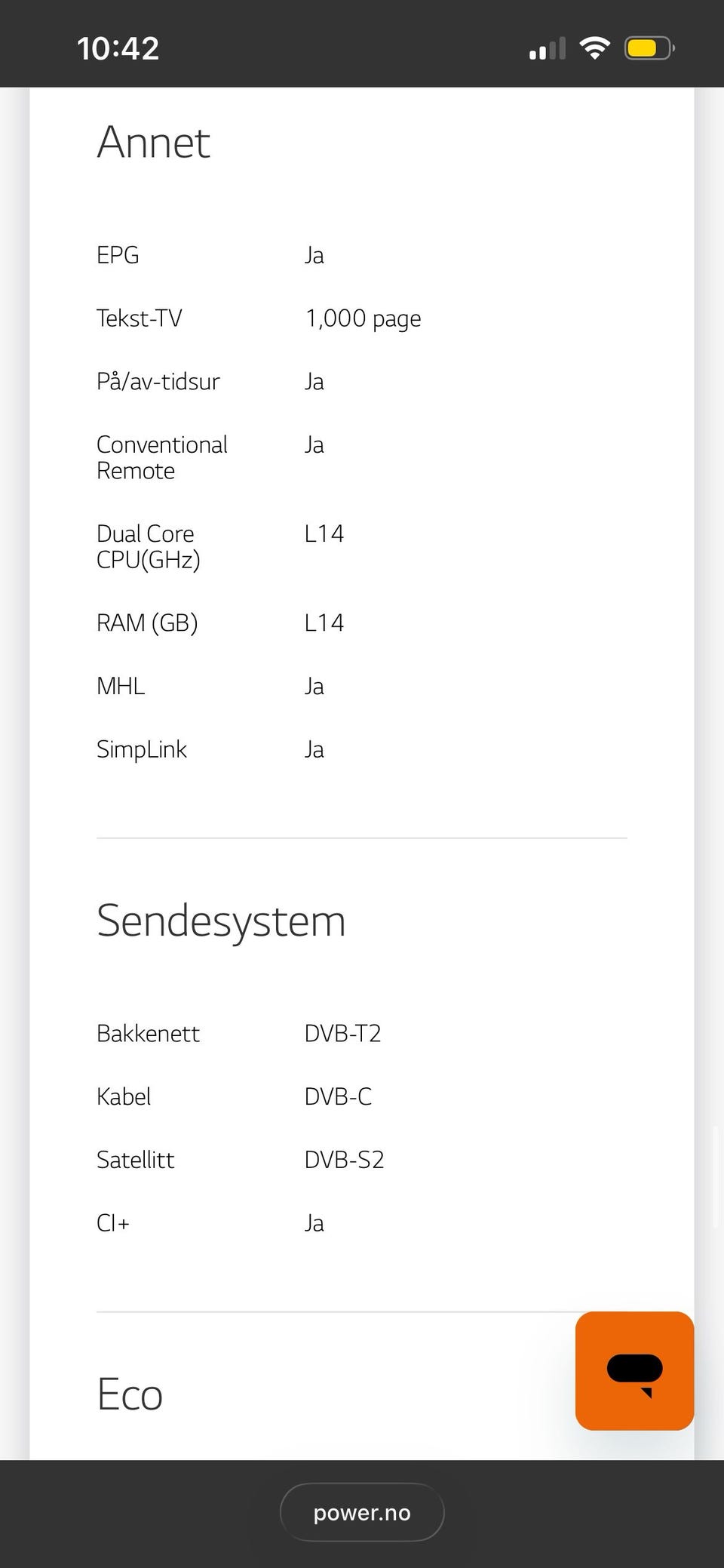Screen dimensions: 724x1568
Task: Click the Dual Core CPU(GHz) label
Action: pyautogui.click(x=148, y=546)
